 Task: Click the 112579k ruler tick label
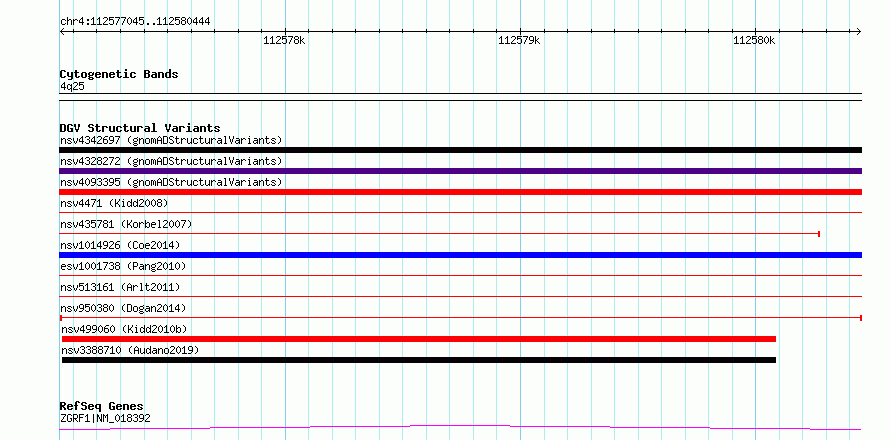coord(519,41)
